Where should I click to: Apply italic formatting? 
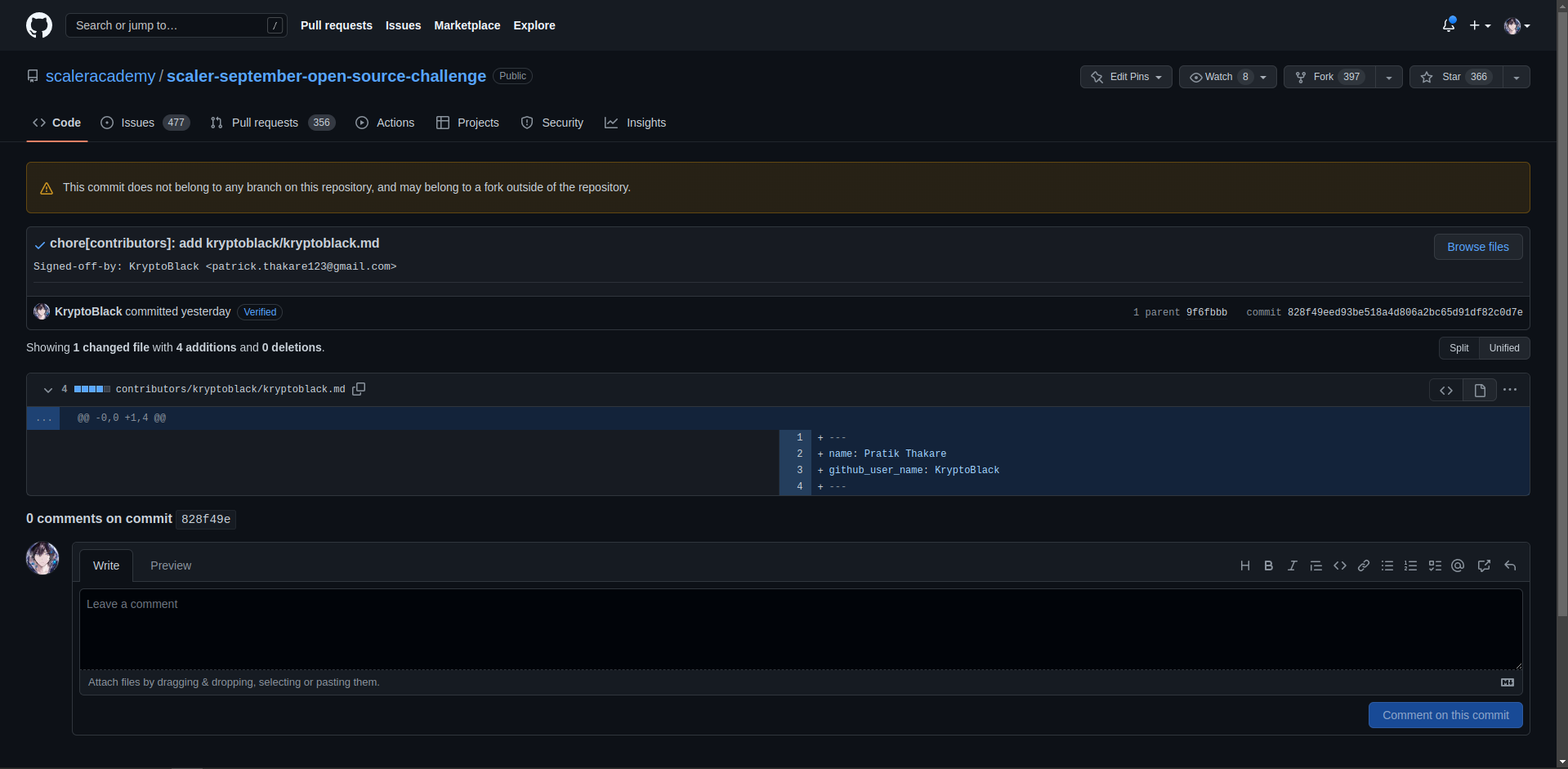1293,566
